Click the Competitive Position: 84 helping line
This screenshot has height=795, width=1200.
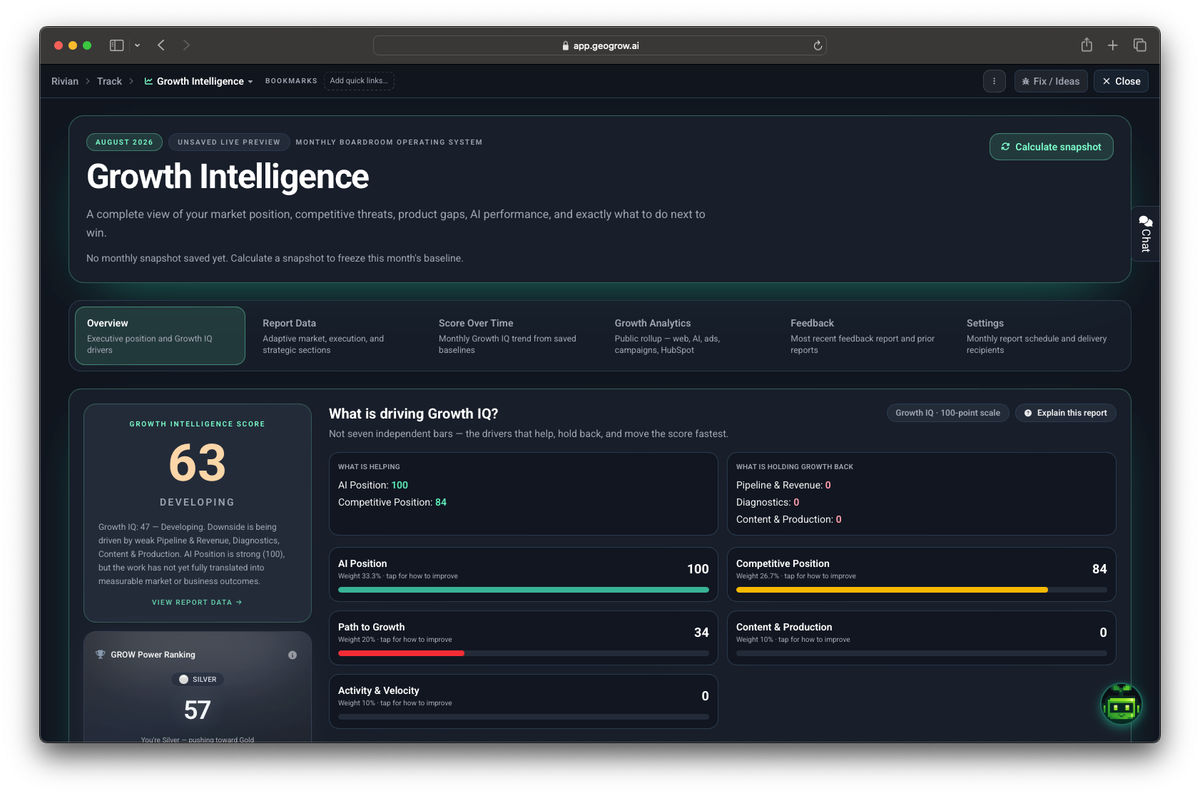tap(392, 502)
